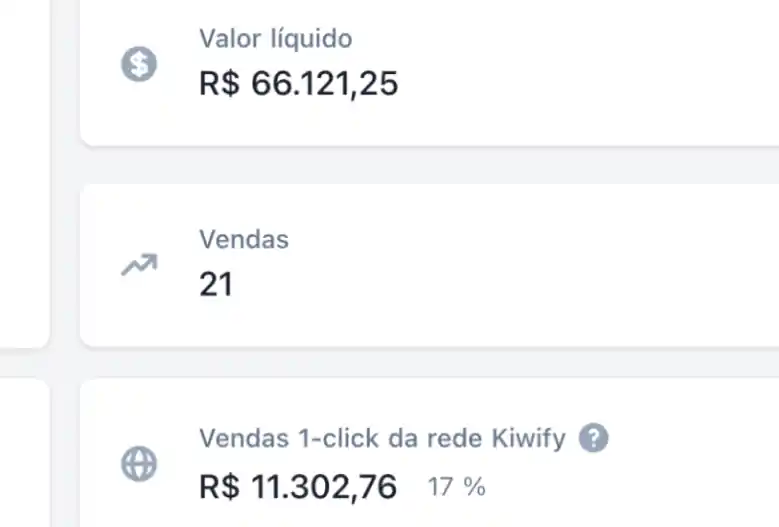
Task: Click the sales count number 21
Action: [216, 285]
